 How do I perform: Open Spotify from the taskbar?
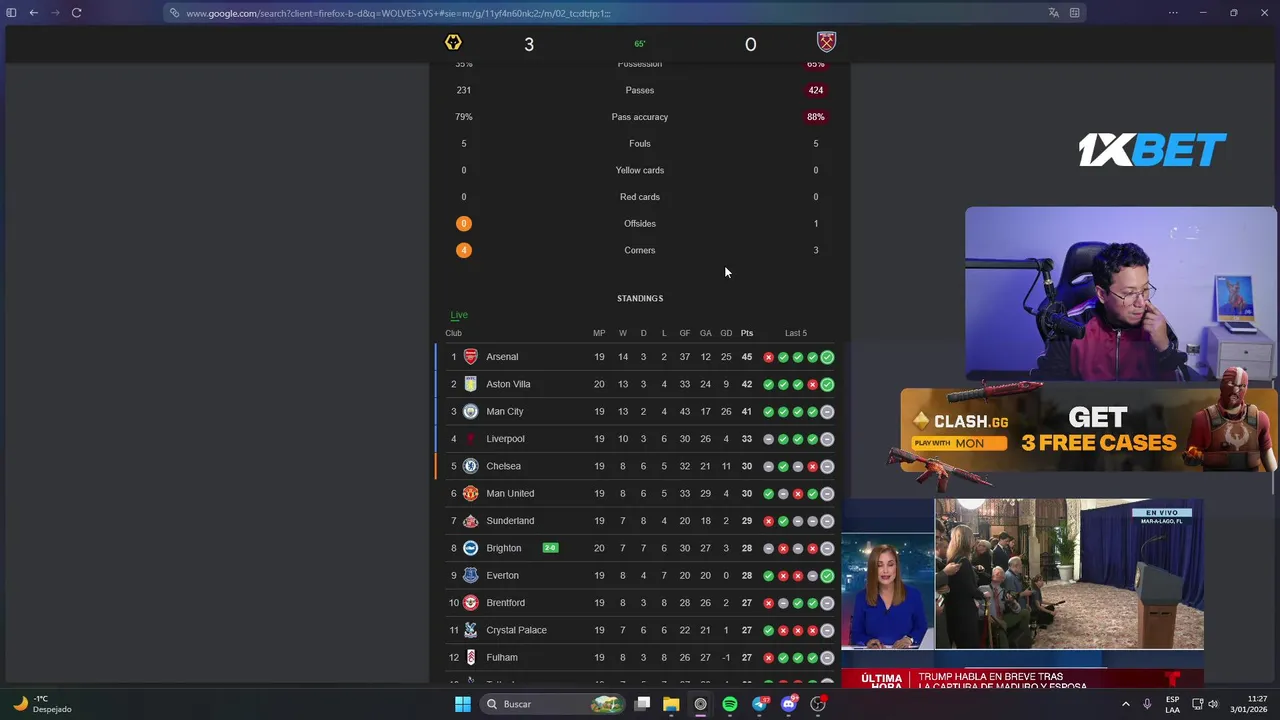pos(730,704)
